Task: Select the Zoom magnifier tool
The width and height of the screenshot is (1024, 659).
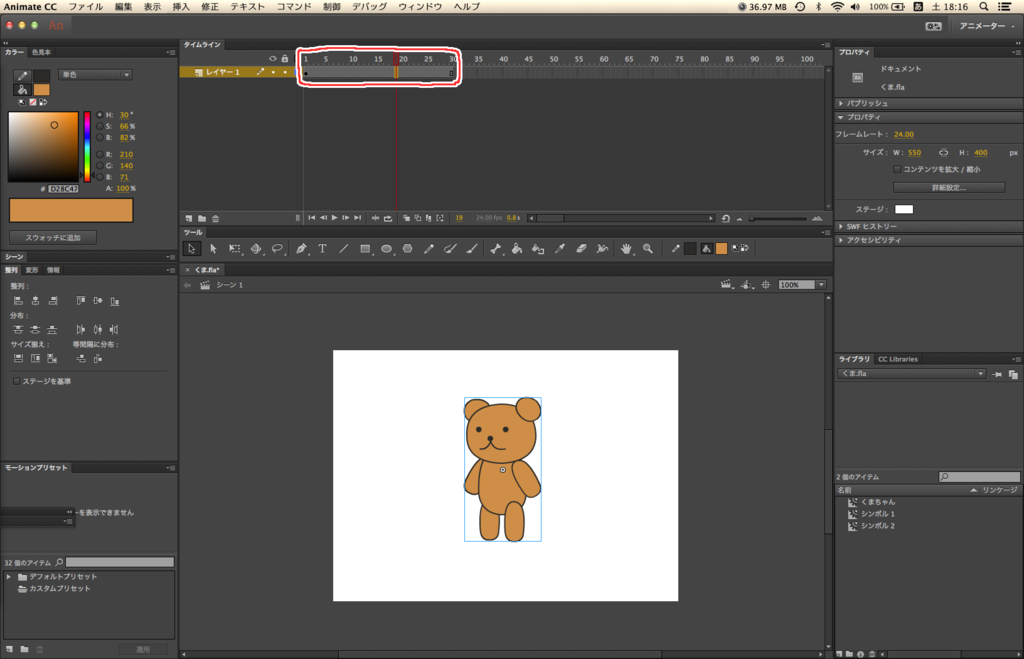Action: 648,248
